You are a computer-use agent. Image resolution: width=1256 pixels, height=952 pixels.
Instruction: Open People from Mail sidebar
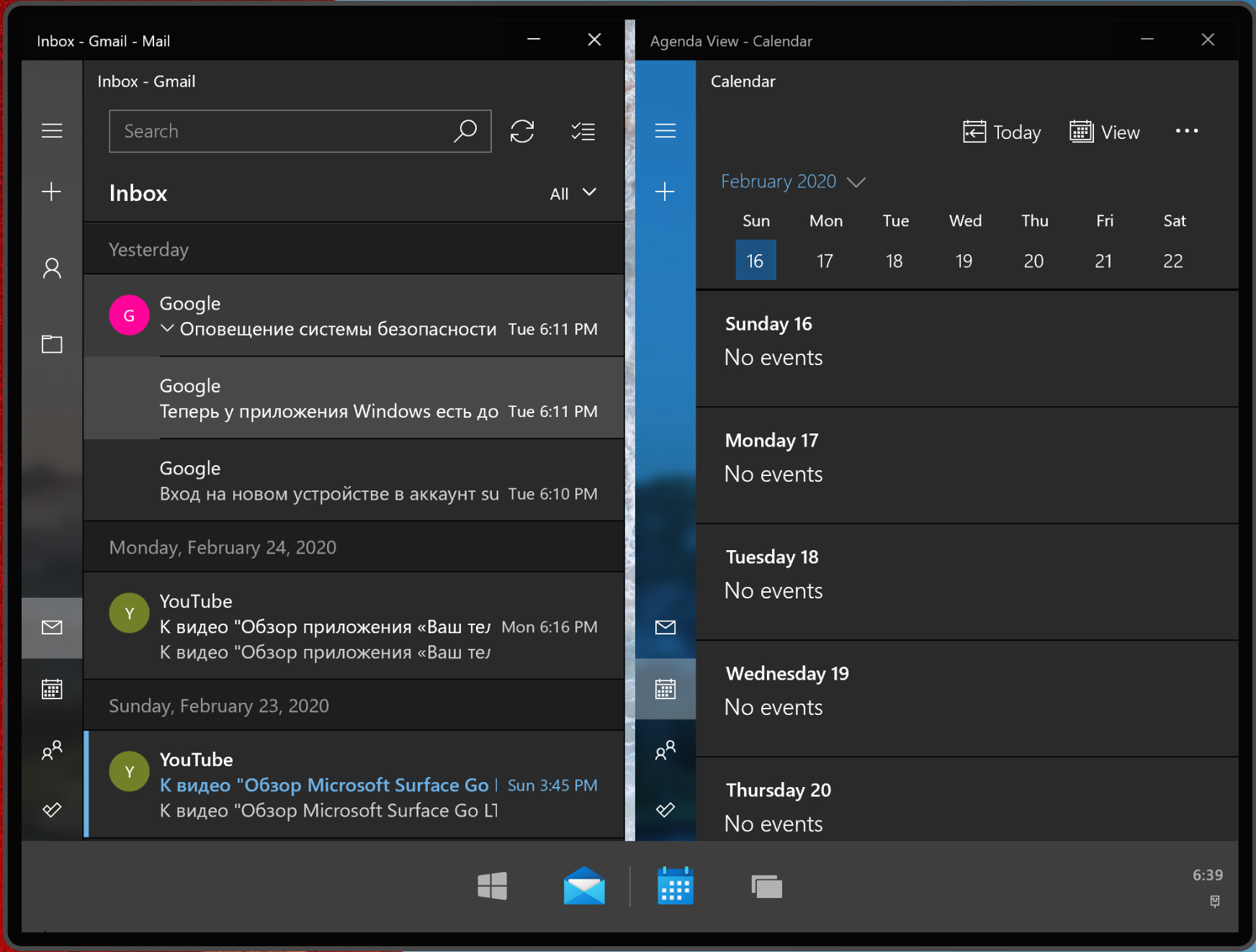[x=52, y=750]
